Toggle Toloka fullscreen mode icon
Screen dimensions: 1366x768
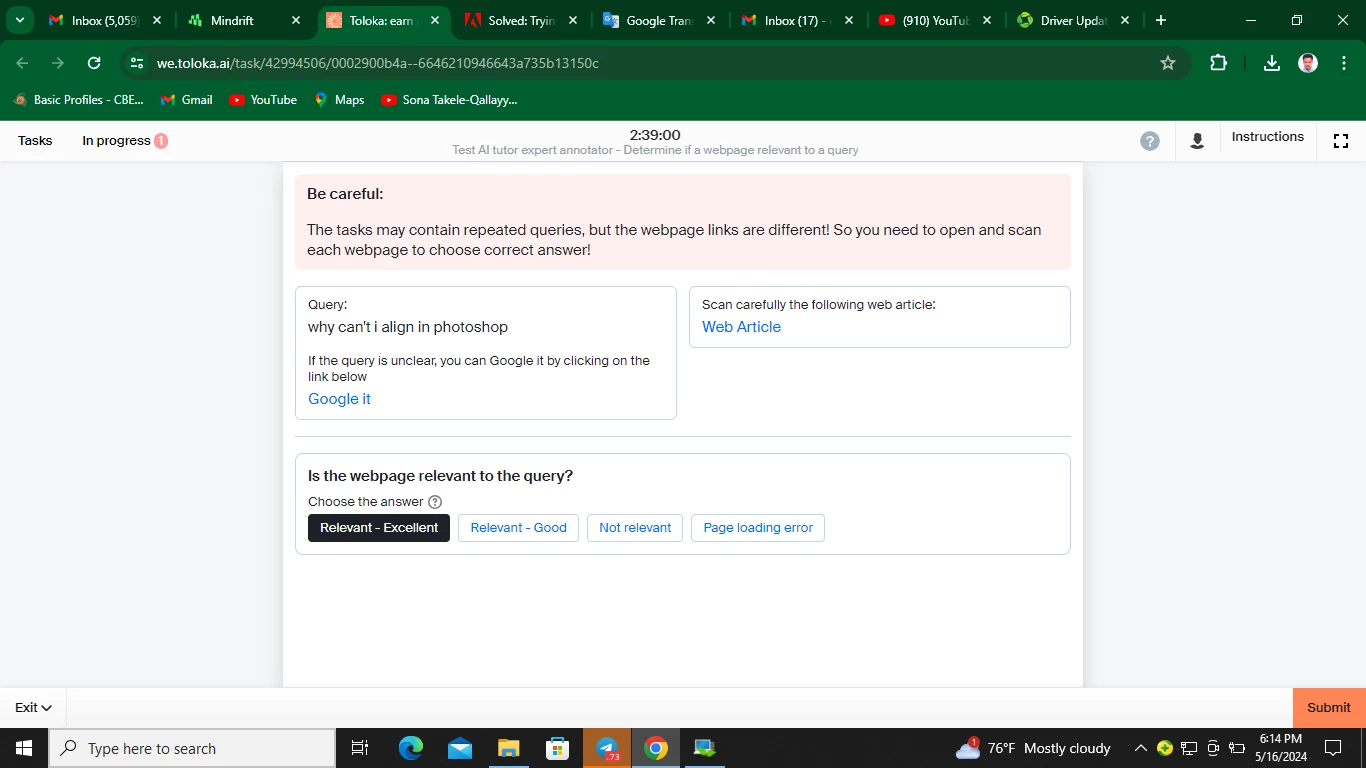(x=1341, y=141)
